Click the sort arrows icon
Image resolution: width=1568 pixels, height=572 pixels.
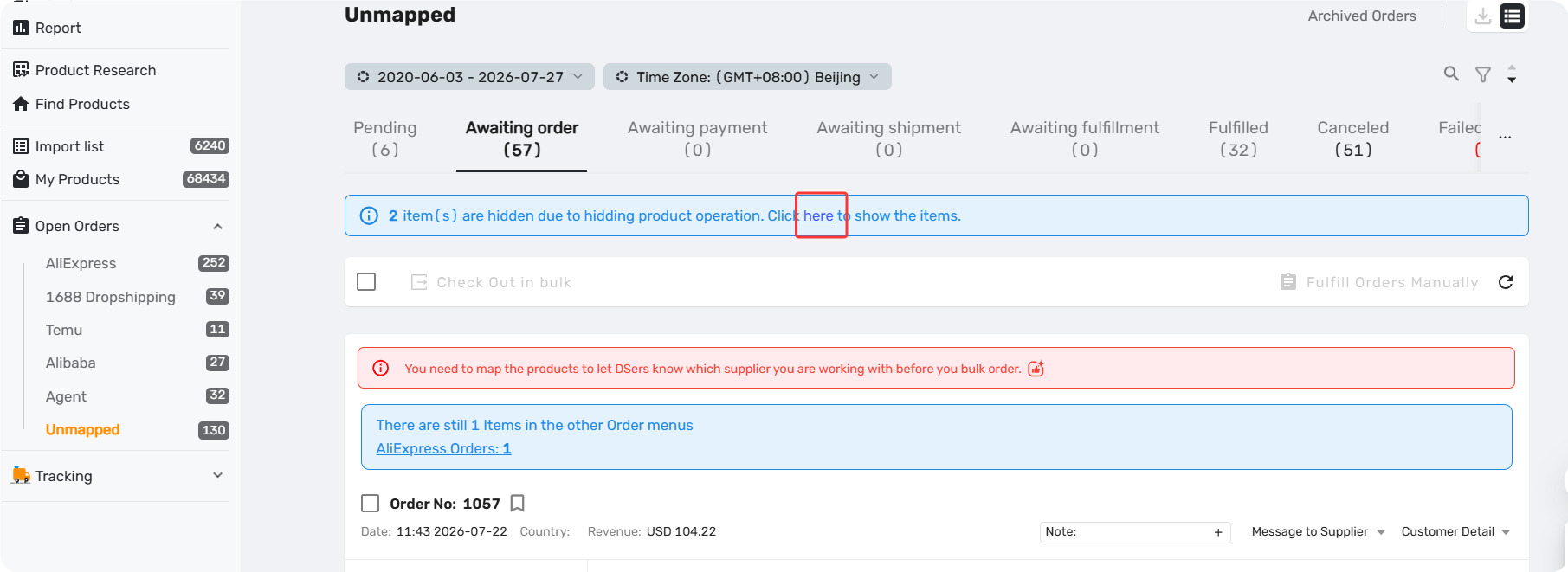click(1512, 74)
